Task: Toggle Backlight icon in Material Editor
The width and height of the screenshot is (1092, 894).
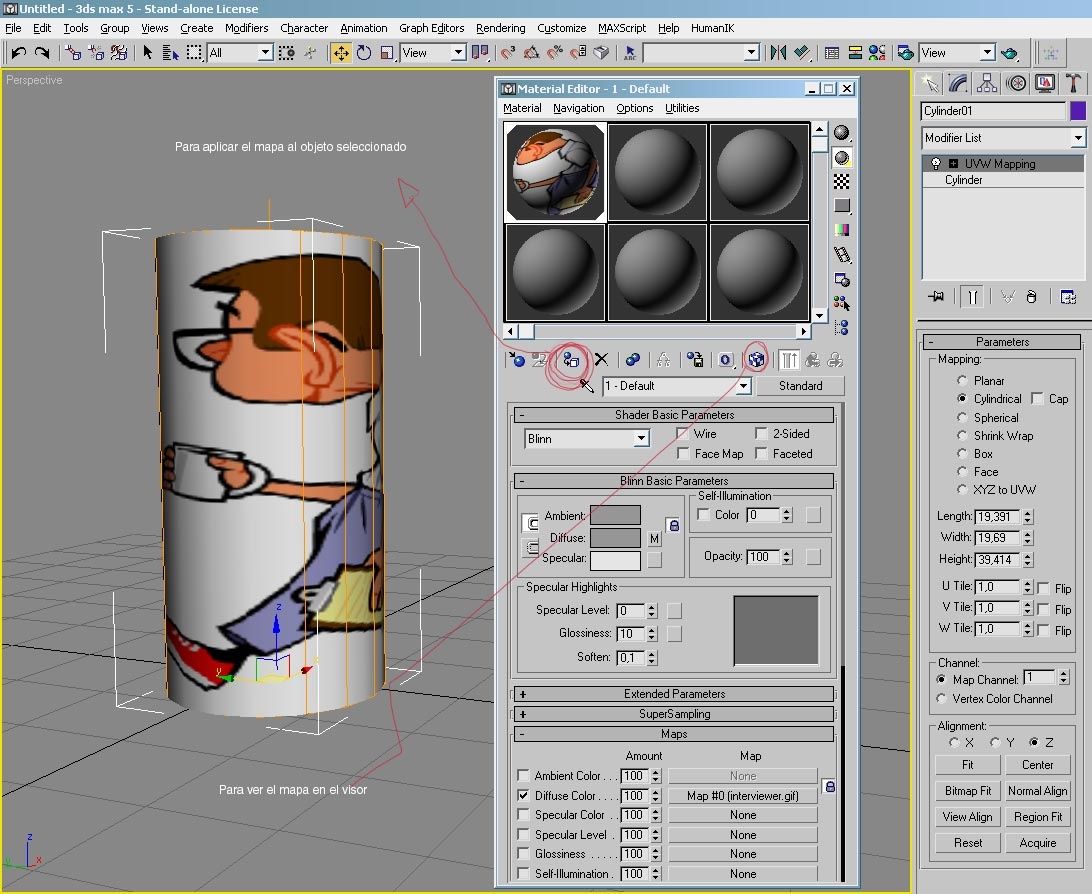Action: click(x=842, y=157)
